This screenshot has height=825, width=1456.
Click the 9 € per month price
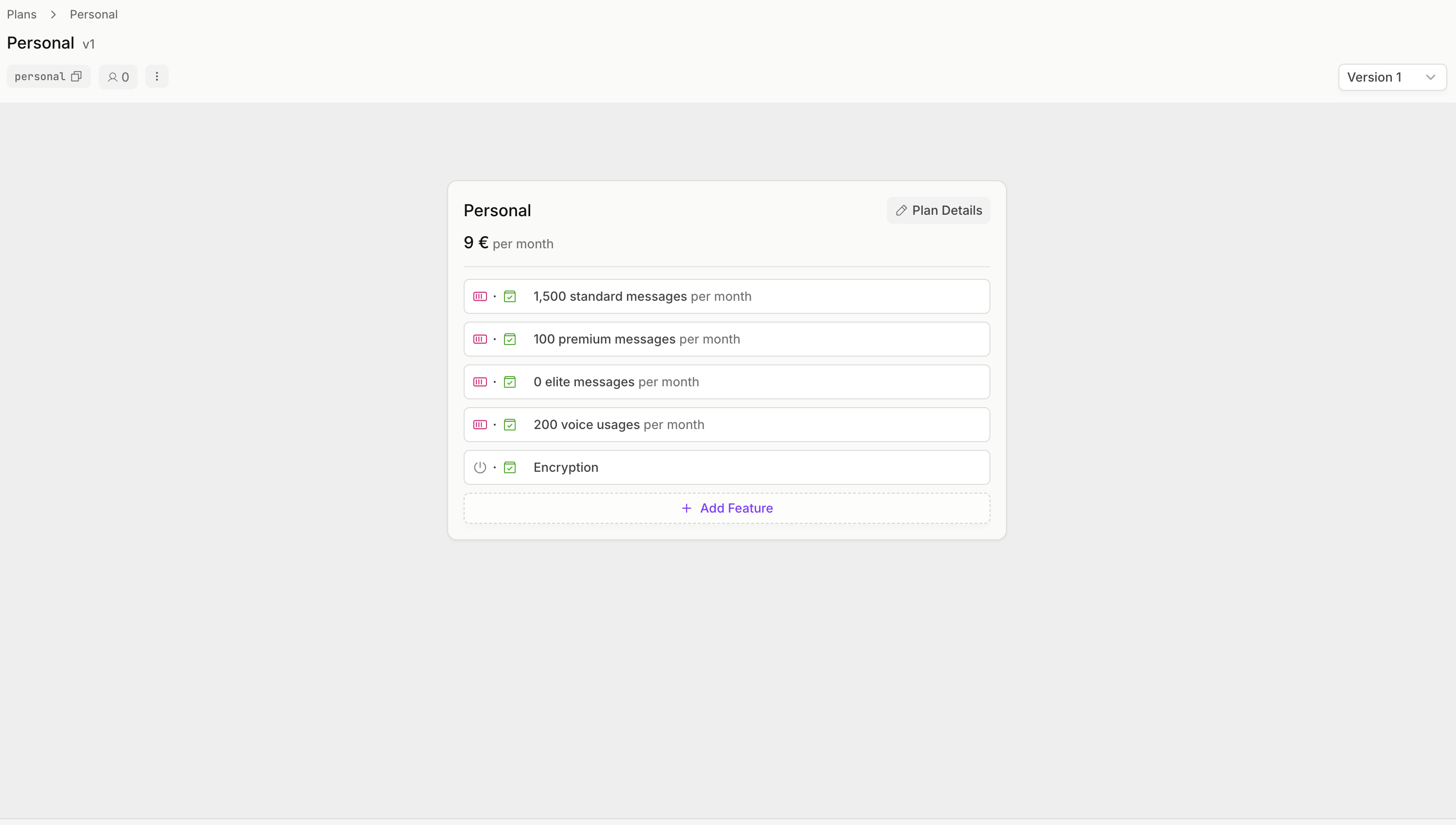508,243
